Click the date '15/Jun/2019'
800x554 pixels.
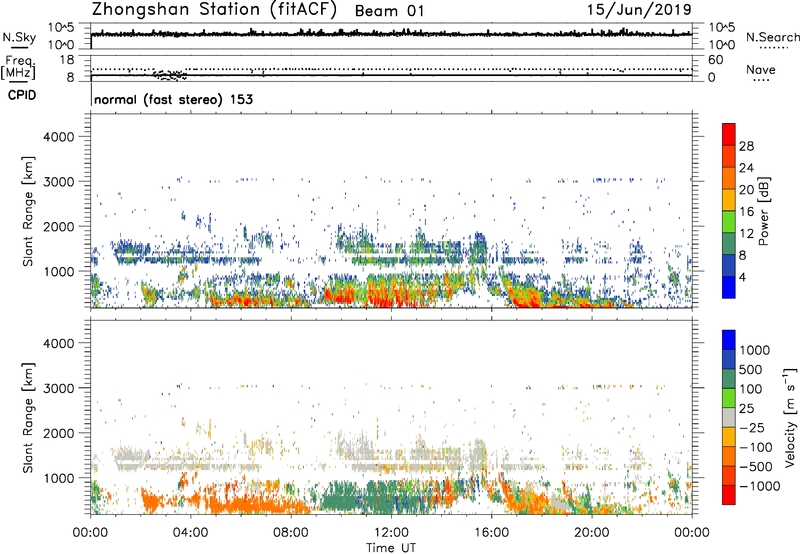coord(639,9)
